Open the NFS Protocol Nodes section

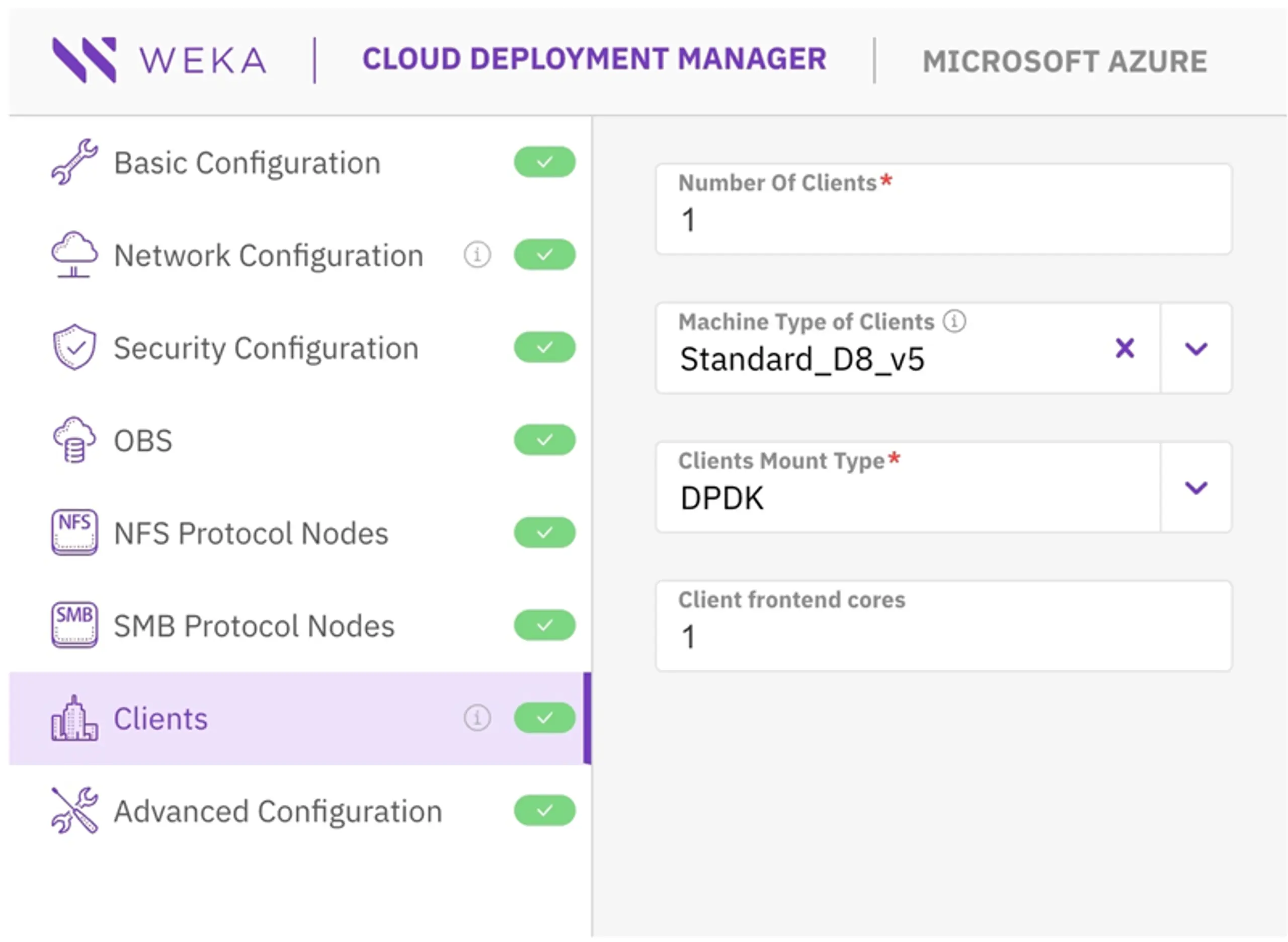coord(300,532)
